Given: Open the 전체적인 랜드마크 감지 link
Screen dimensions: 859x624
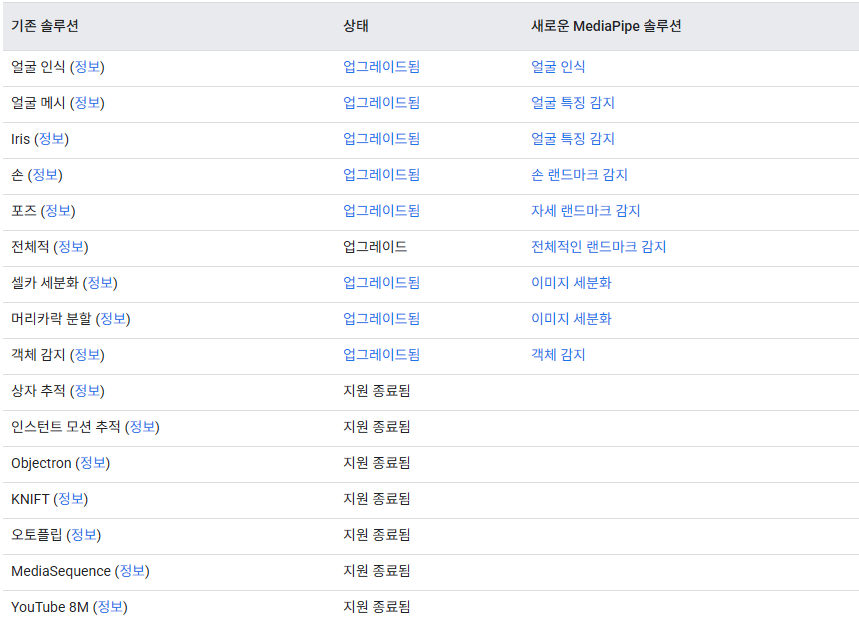Looking at the screenshot, I should tap(599, 247).
